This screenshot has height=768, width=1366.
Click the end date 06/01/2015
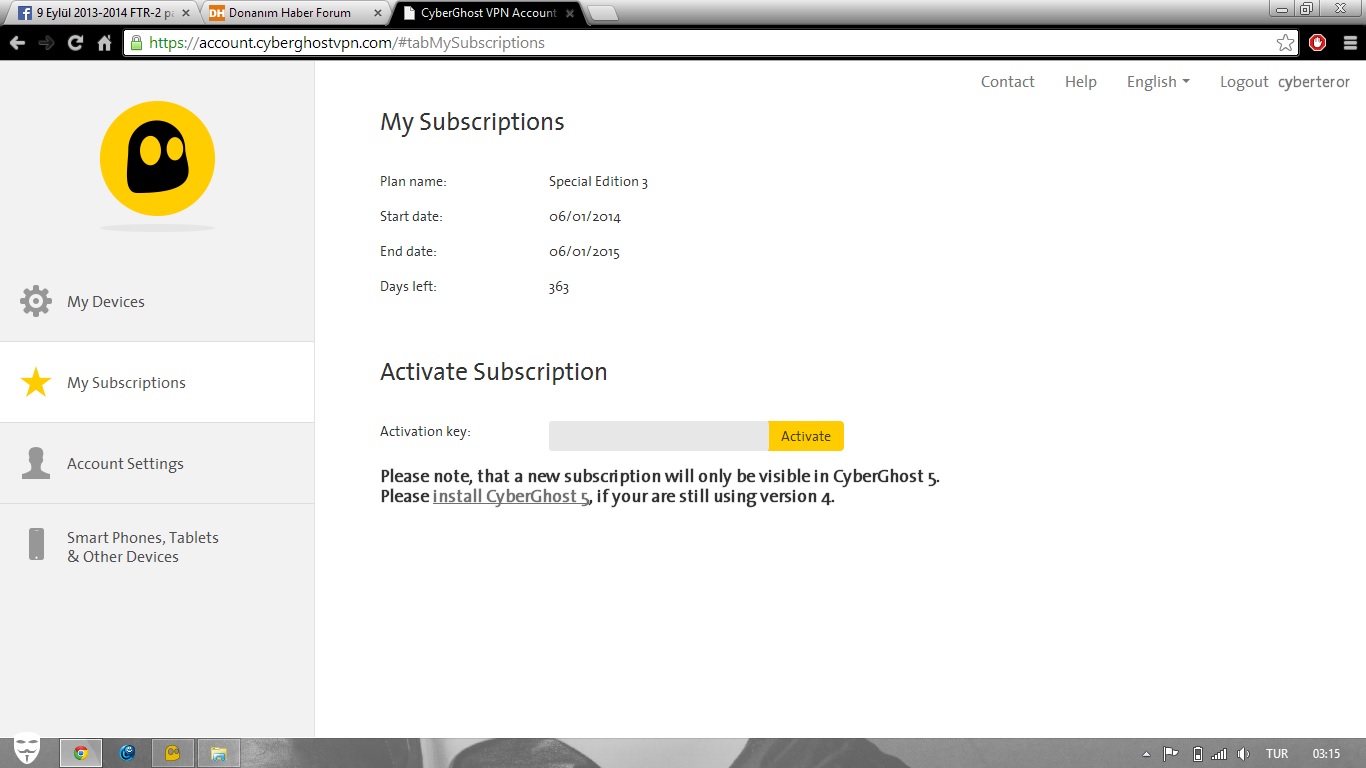point(584,251)
